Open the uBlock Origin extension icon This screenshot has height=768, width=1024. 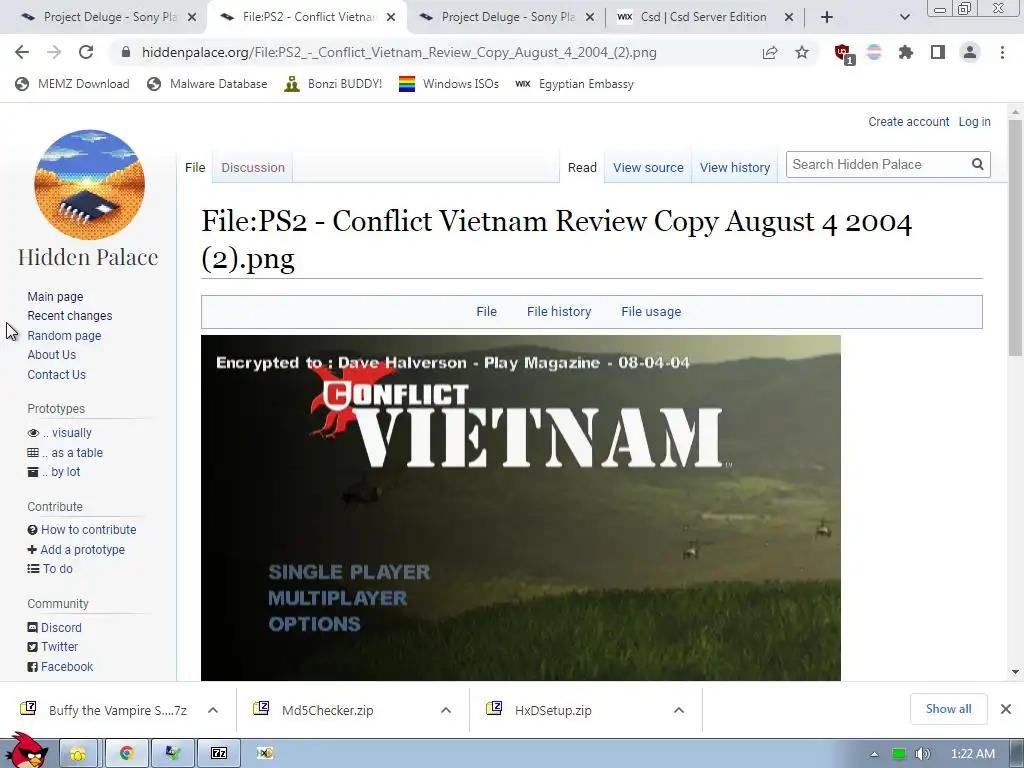[x=843, y=53]
